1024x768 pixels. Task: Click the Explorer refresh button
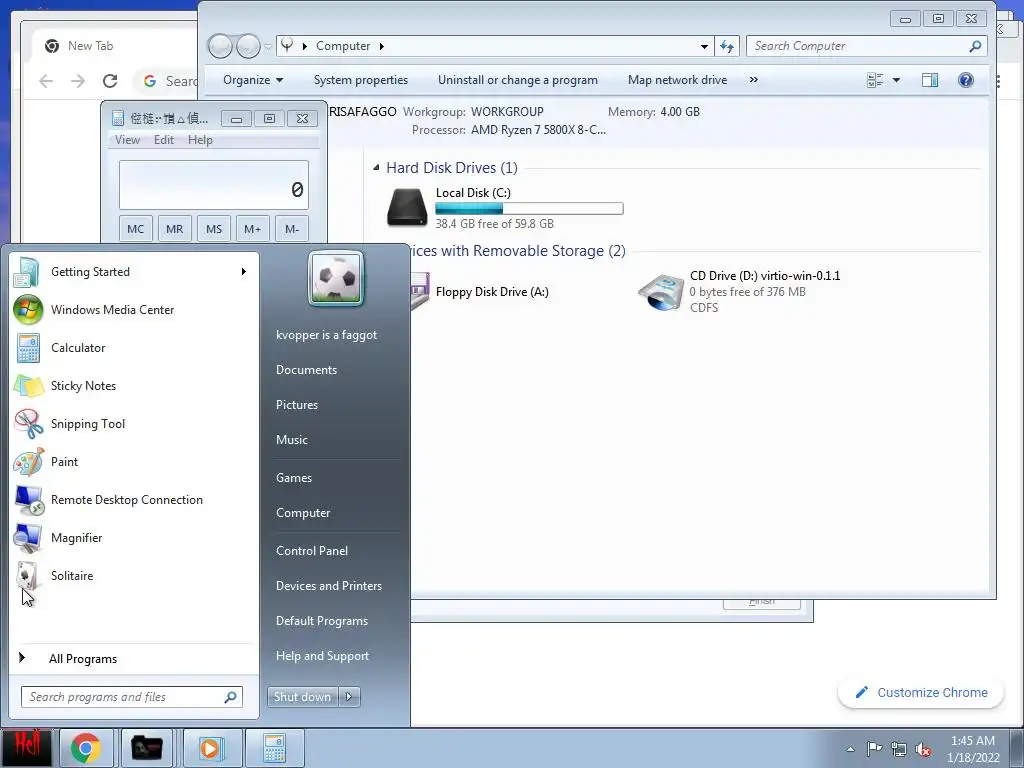pos(726,46)
